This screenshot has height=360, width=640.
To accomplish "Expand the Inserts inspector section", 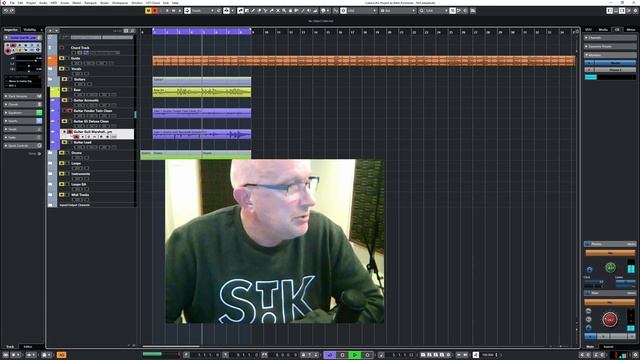I will [x=23, y=121].
